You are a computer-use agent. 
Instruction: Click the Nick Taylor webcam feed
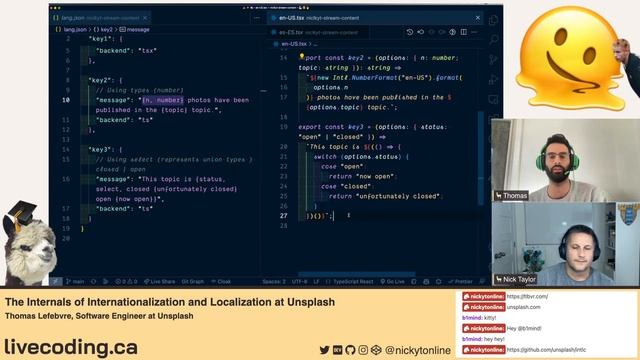(x=566, y=244)
